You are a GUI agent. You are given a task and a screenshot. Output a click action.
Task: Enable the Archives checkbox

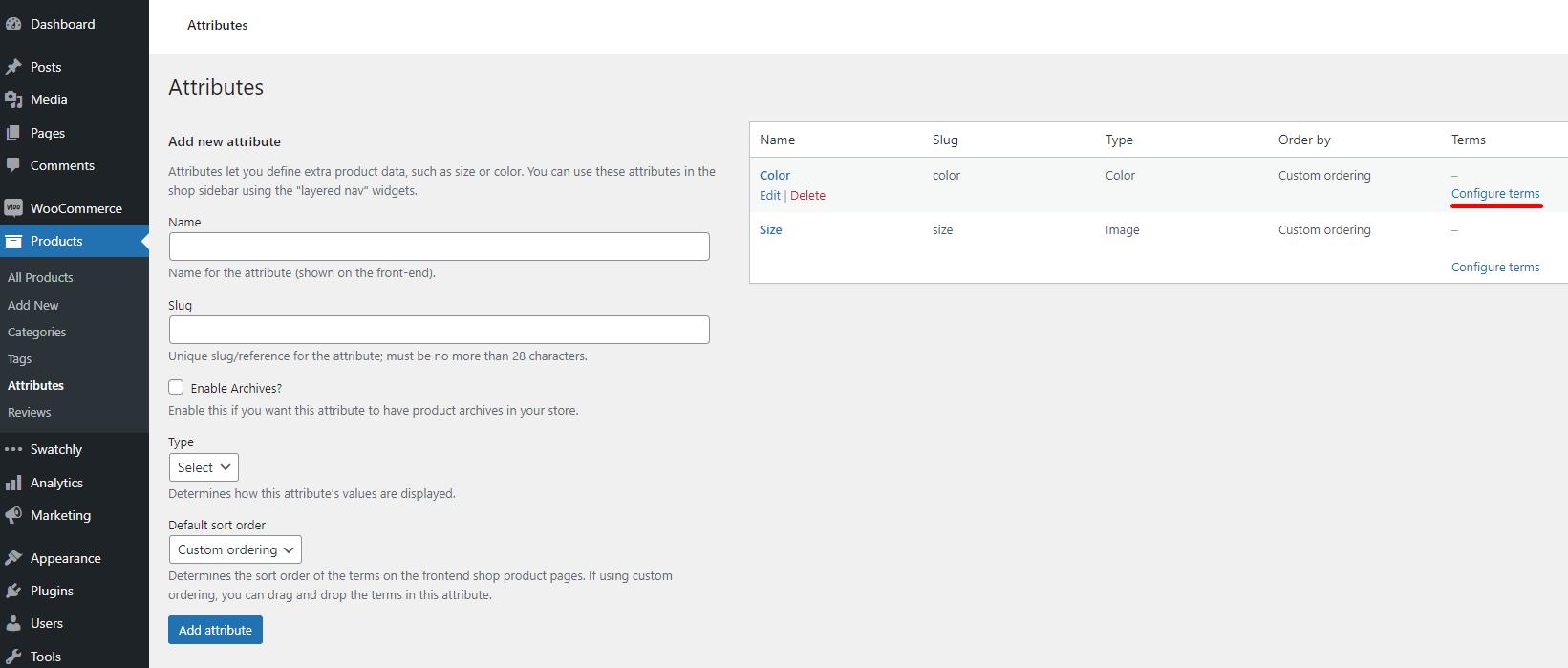click(176, 387)
